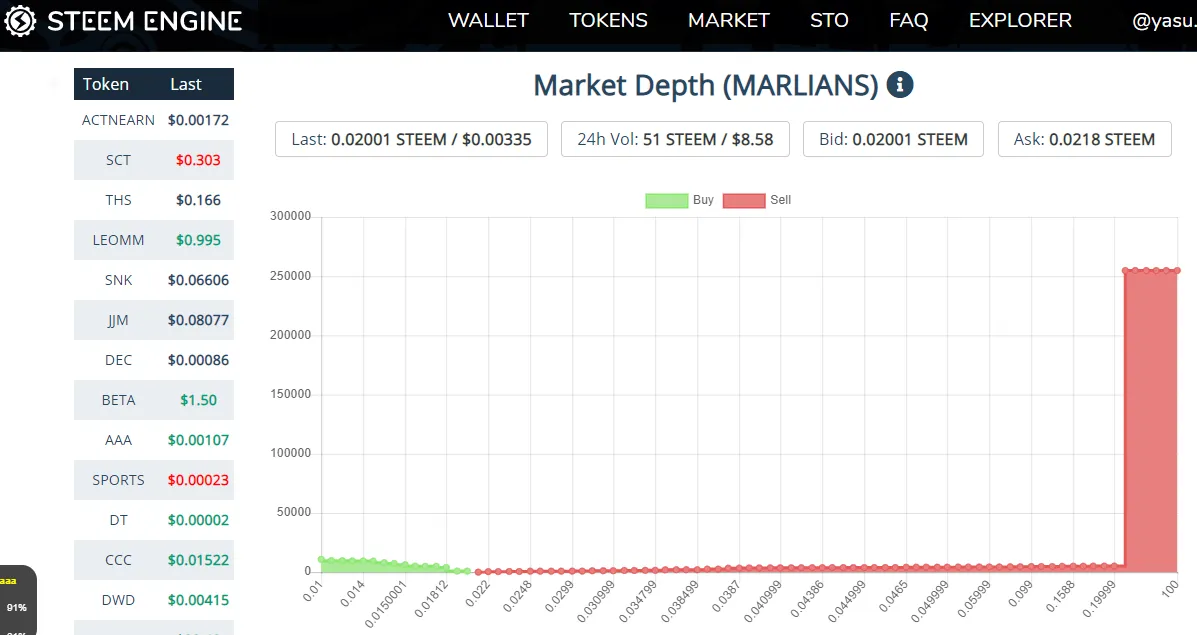Select the ACTNEARN token row
1197x635 pixels.
click(153, 120)
